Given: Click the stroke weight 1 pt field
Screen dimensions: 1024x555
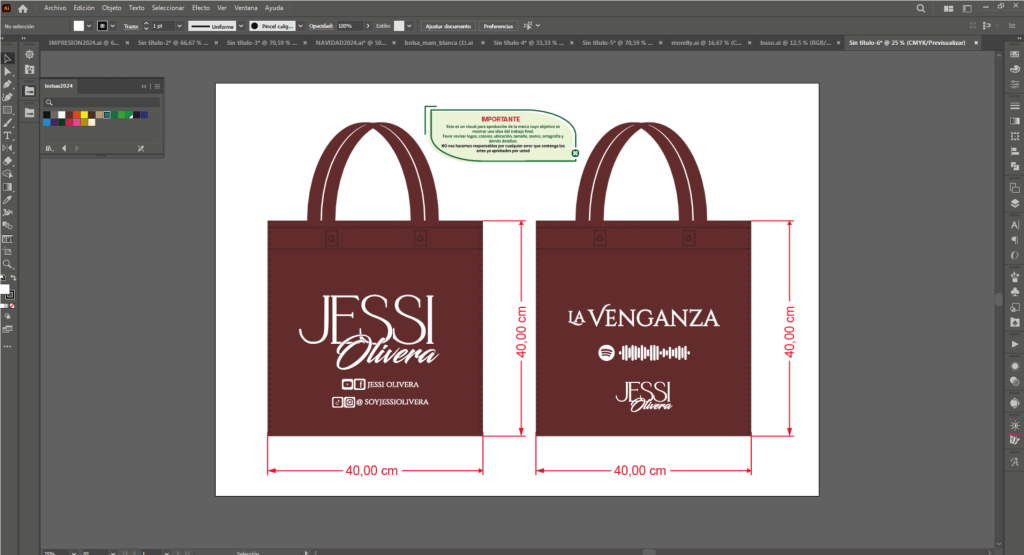Looking at the screenshot, I should tap(163, 26).
